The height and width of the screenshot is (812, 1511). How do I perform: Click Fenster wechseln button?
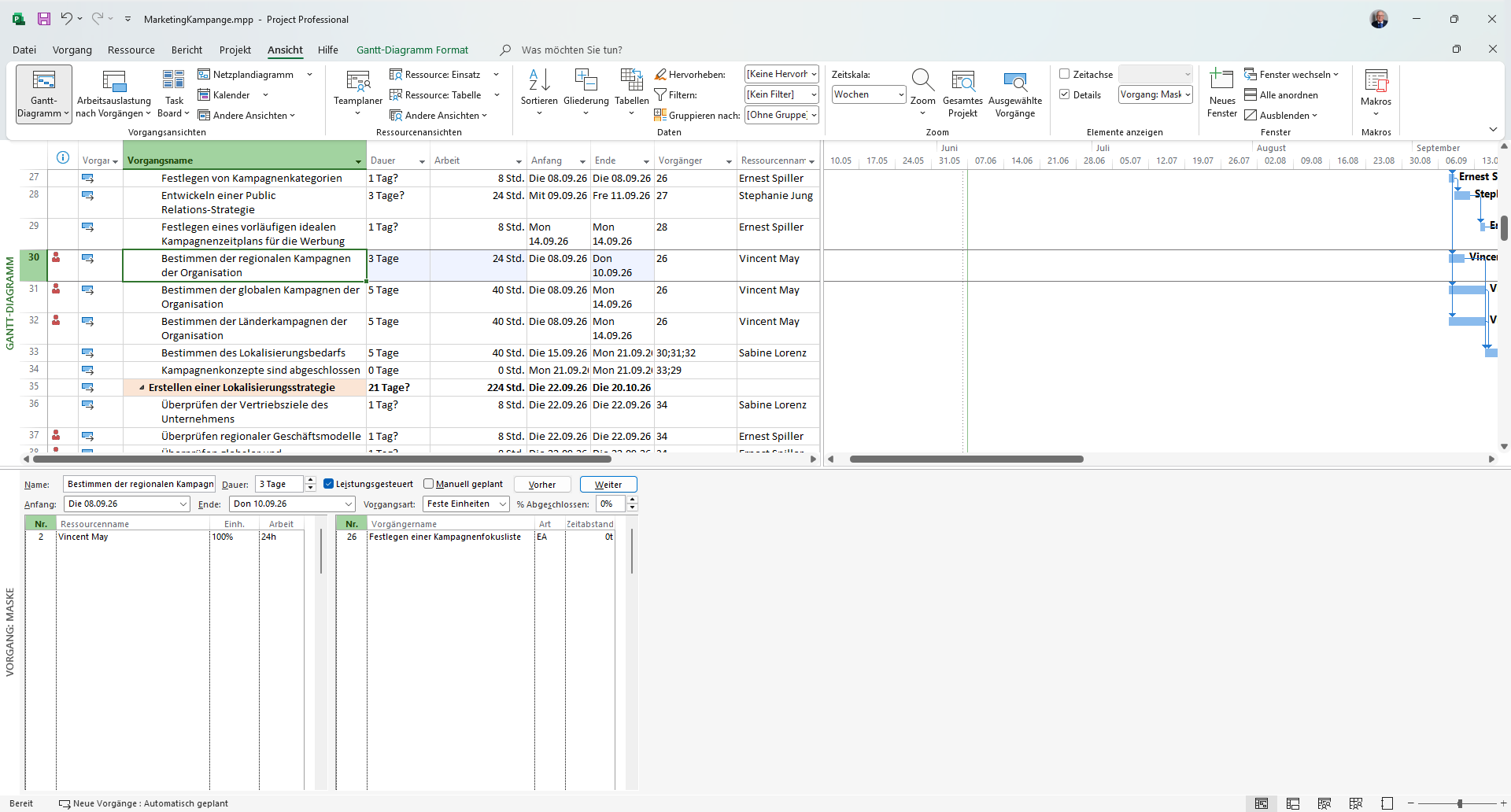1291,75
